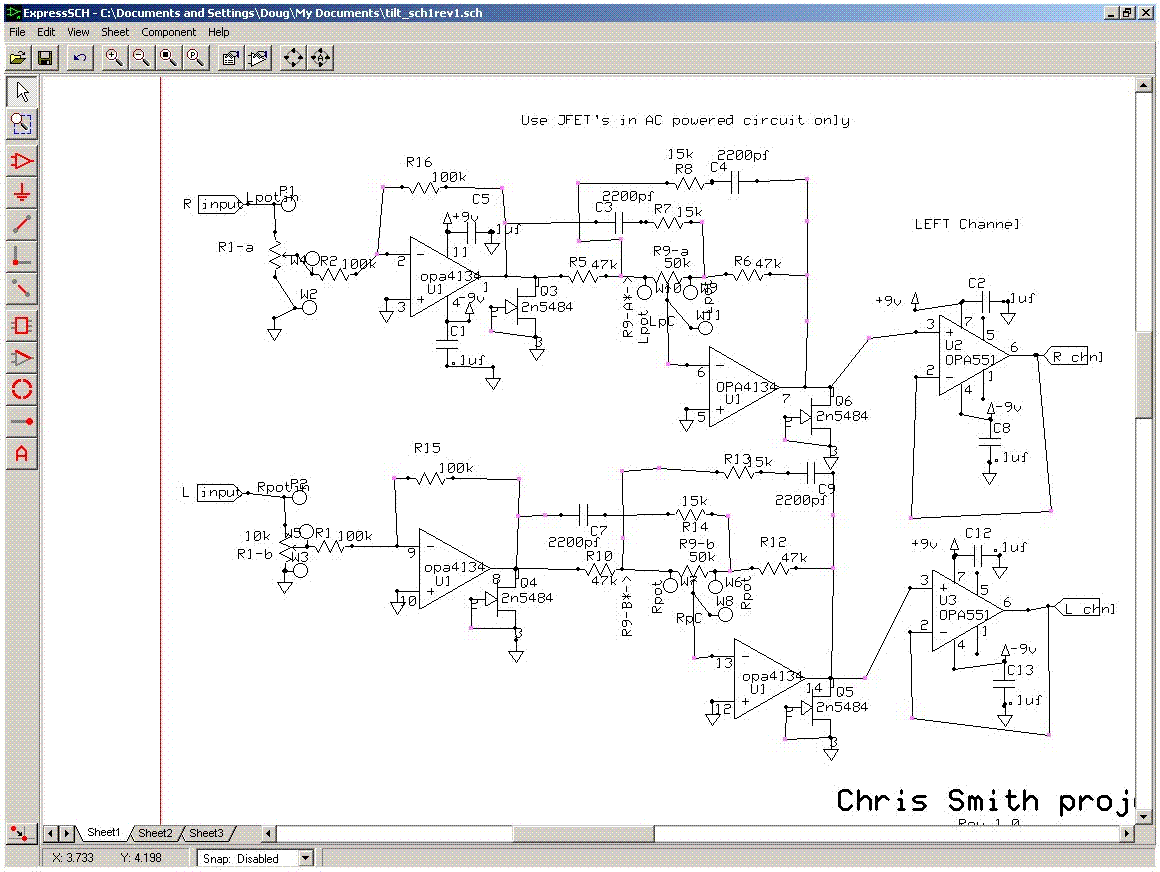Undo the last action
1160x872 pixels.
[80, 58]
